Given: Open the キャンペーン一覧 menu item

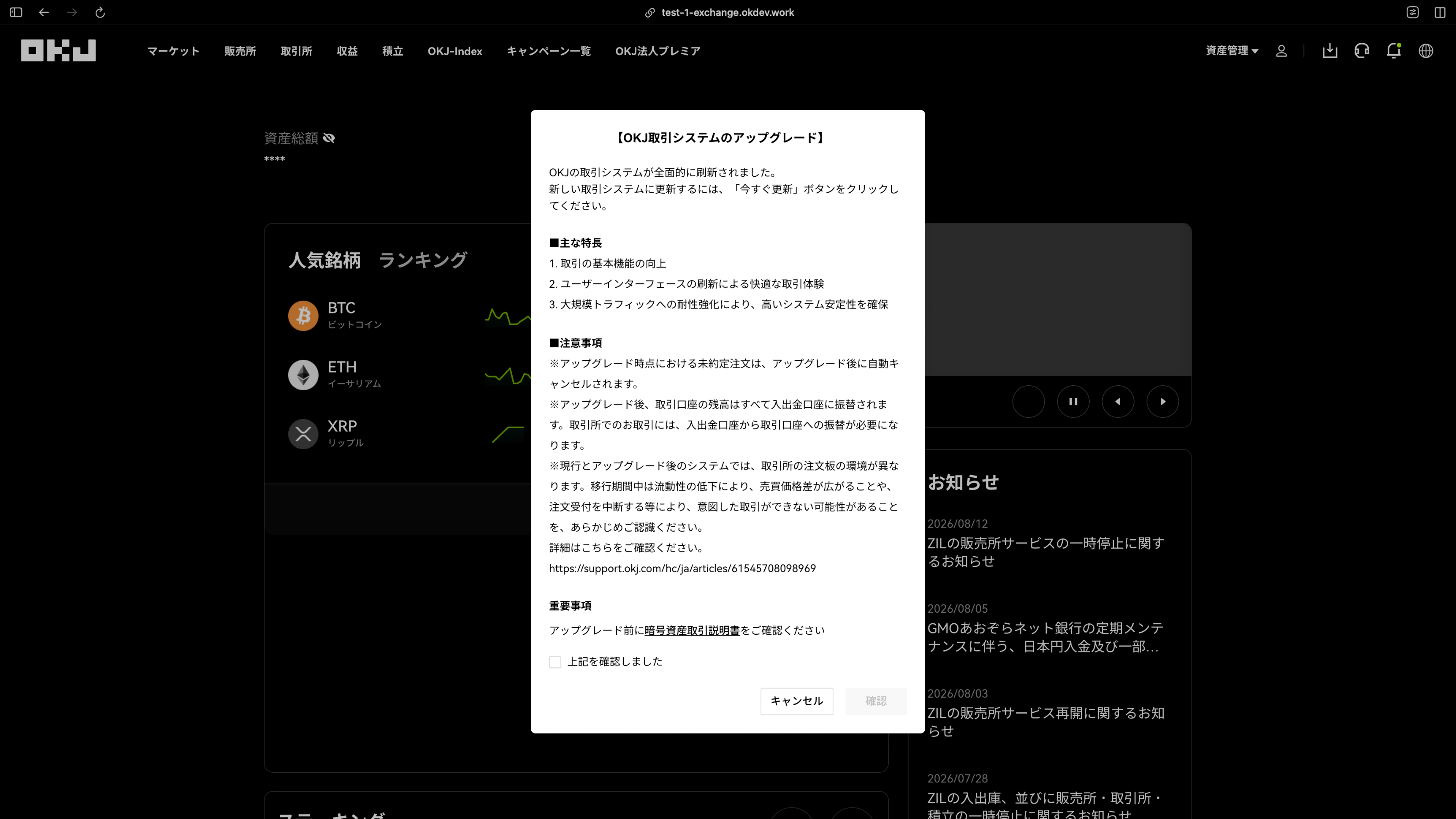Looking at the screenshot, I should tap(548, 51).
